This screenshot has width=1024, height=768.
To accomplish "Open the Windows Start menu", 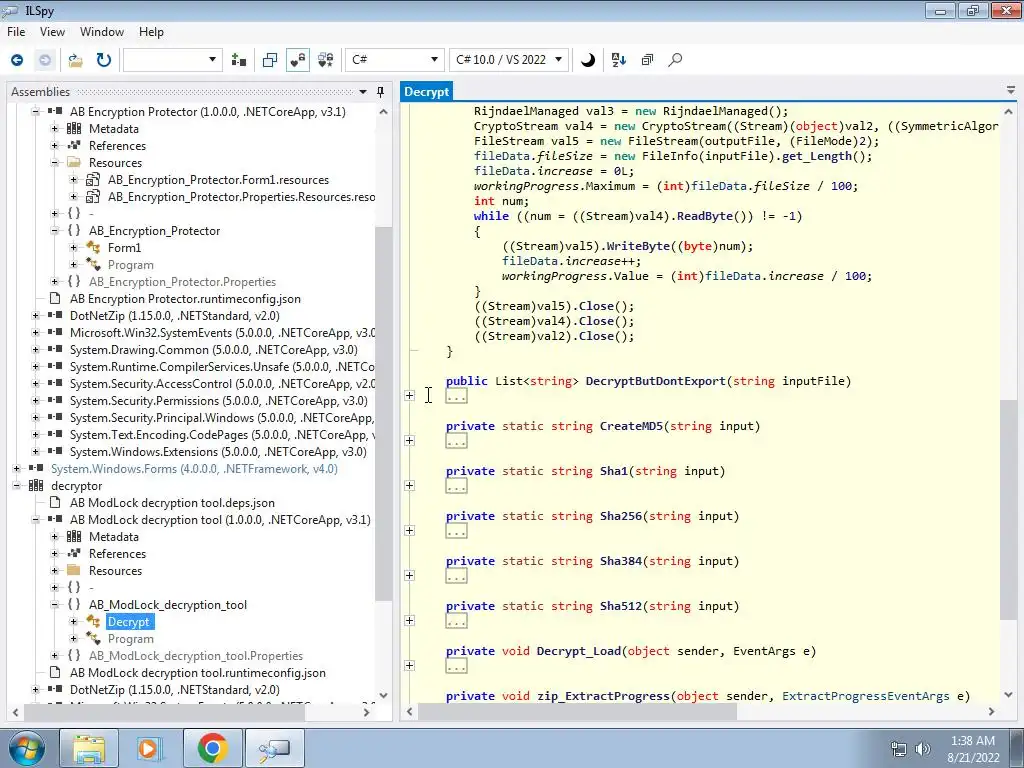I will point(25,748).
